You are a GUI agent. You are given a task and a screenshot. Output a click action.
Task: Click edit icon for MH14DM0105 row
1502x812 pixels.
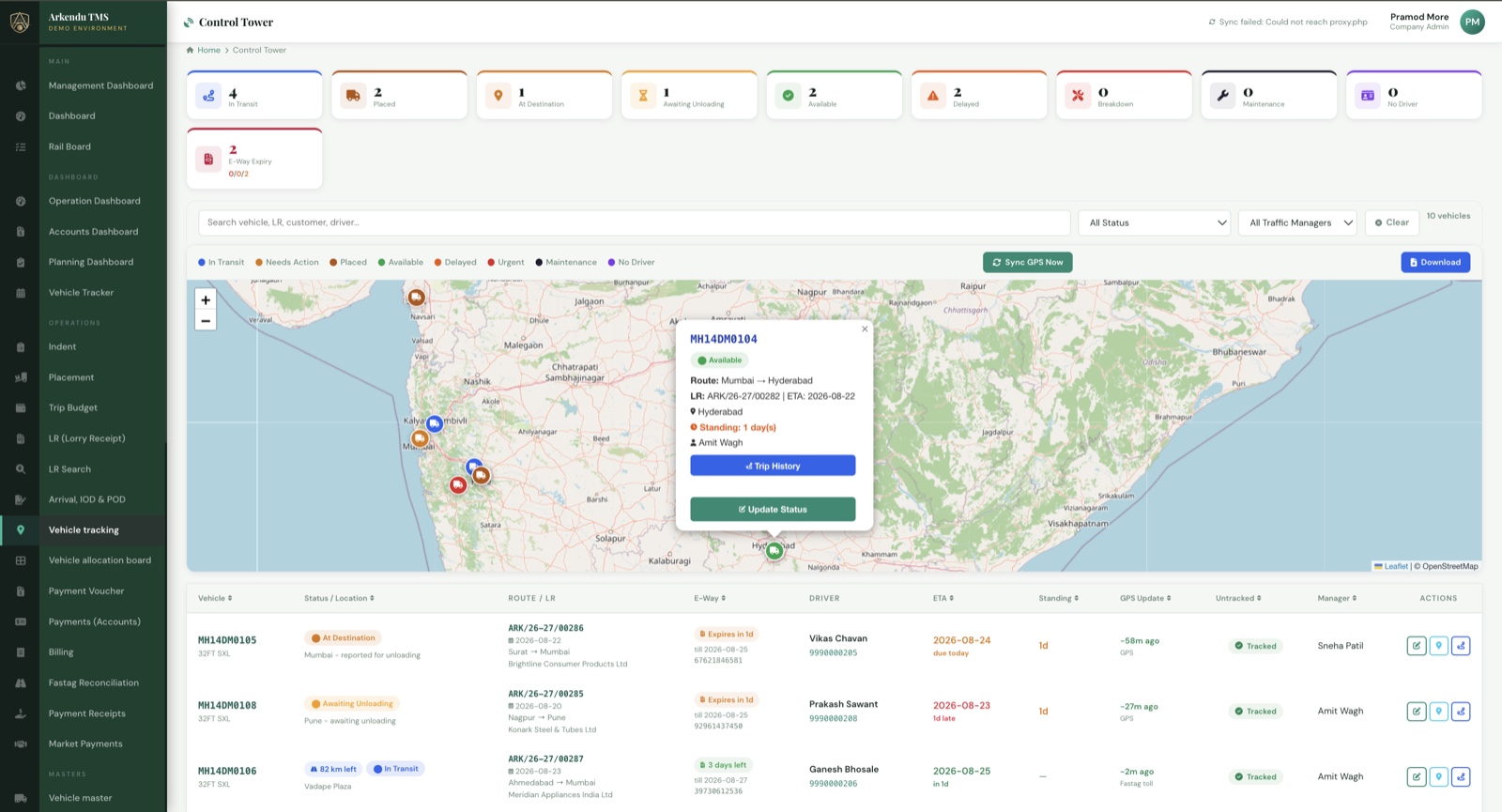tap(1417, 646)
